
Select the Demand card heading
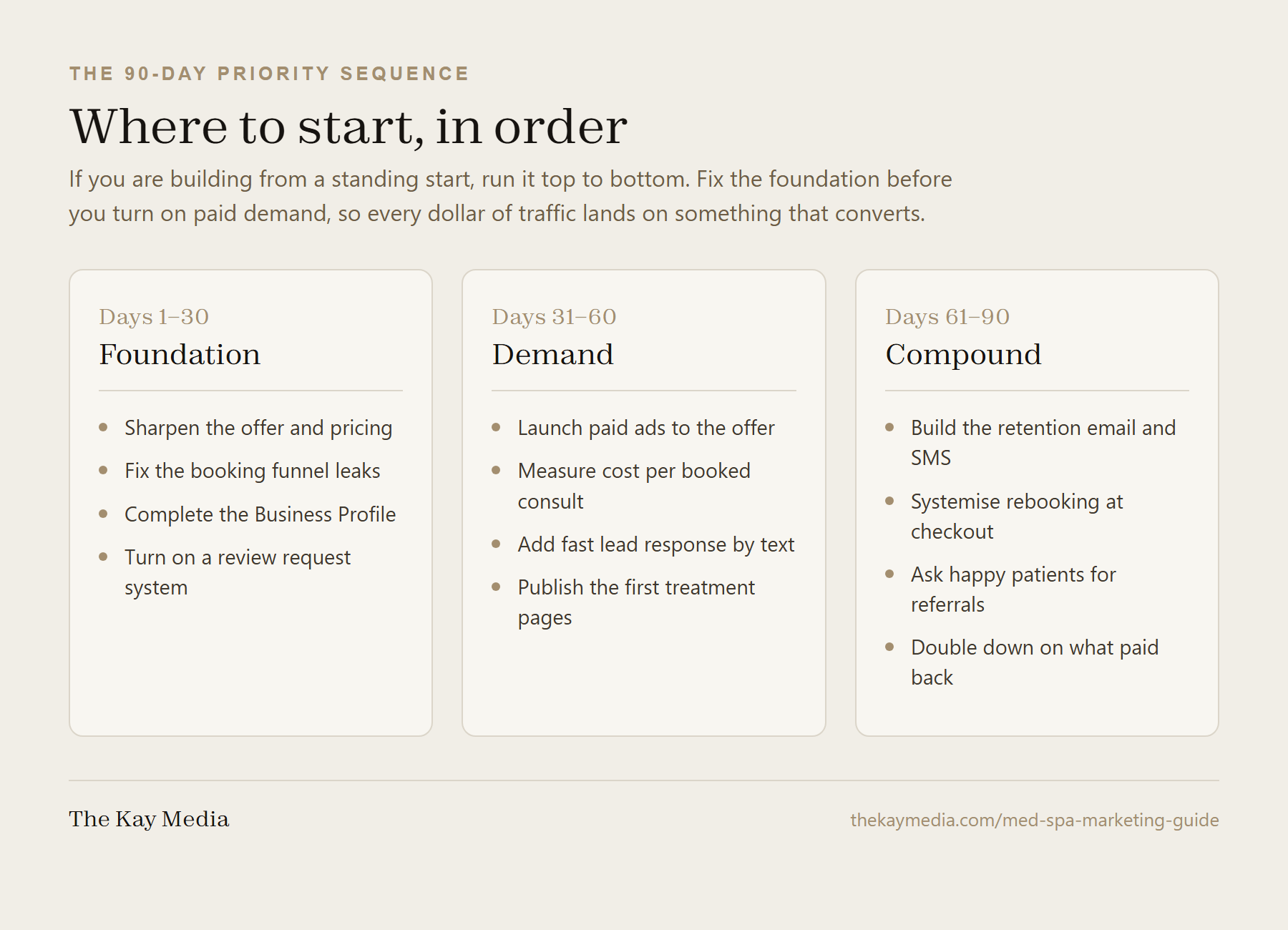(552, 354)
